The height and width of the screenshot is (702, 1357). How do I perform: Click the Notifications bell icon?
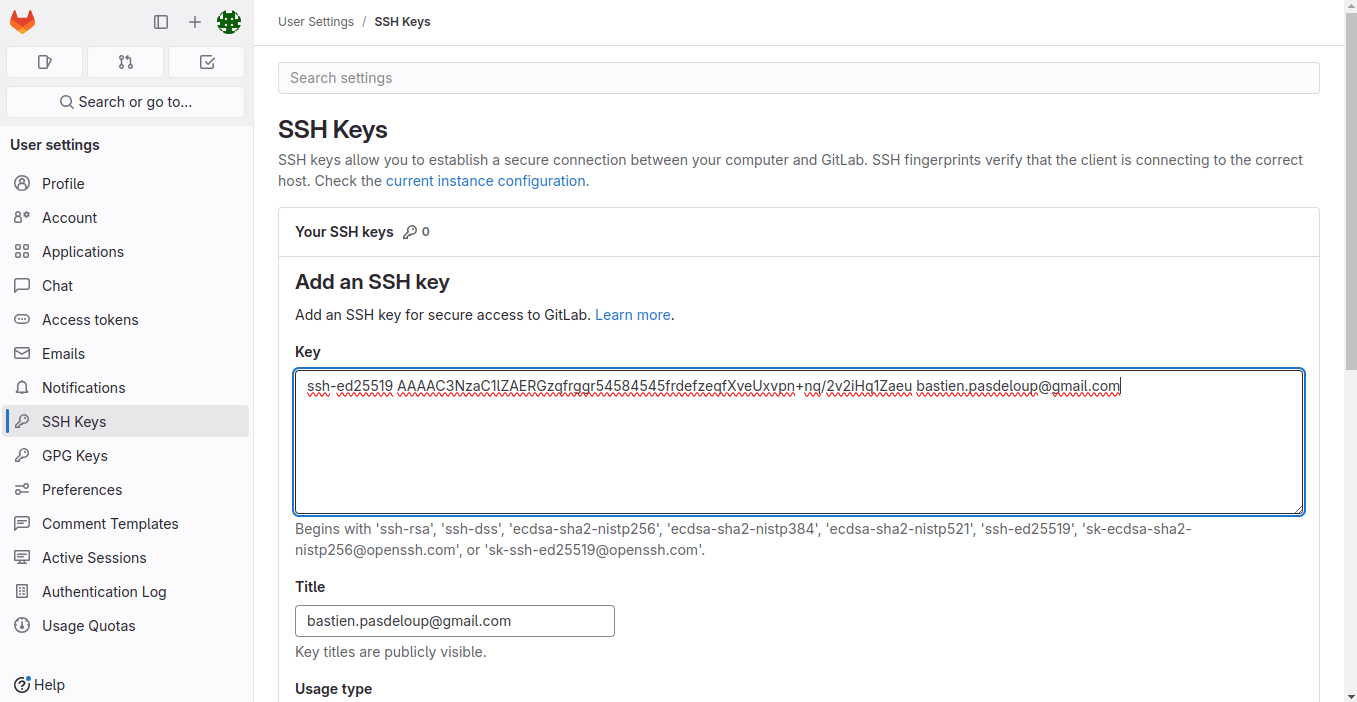[x=22, y=388]
